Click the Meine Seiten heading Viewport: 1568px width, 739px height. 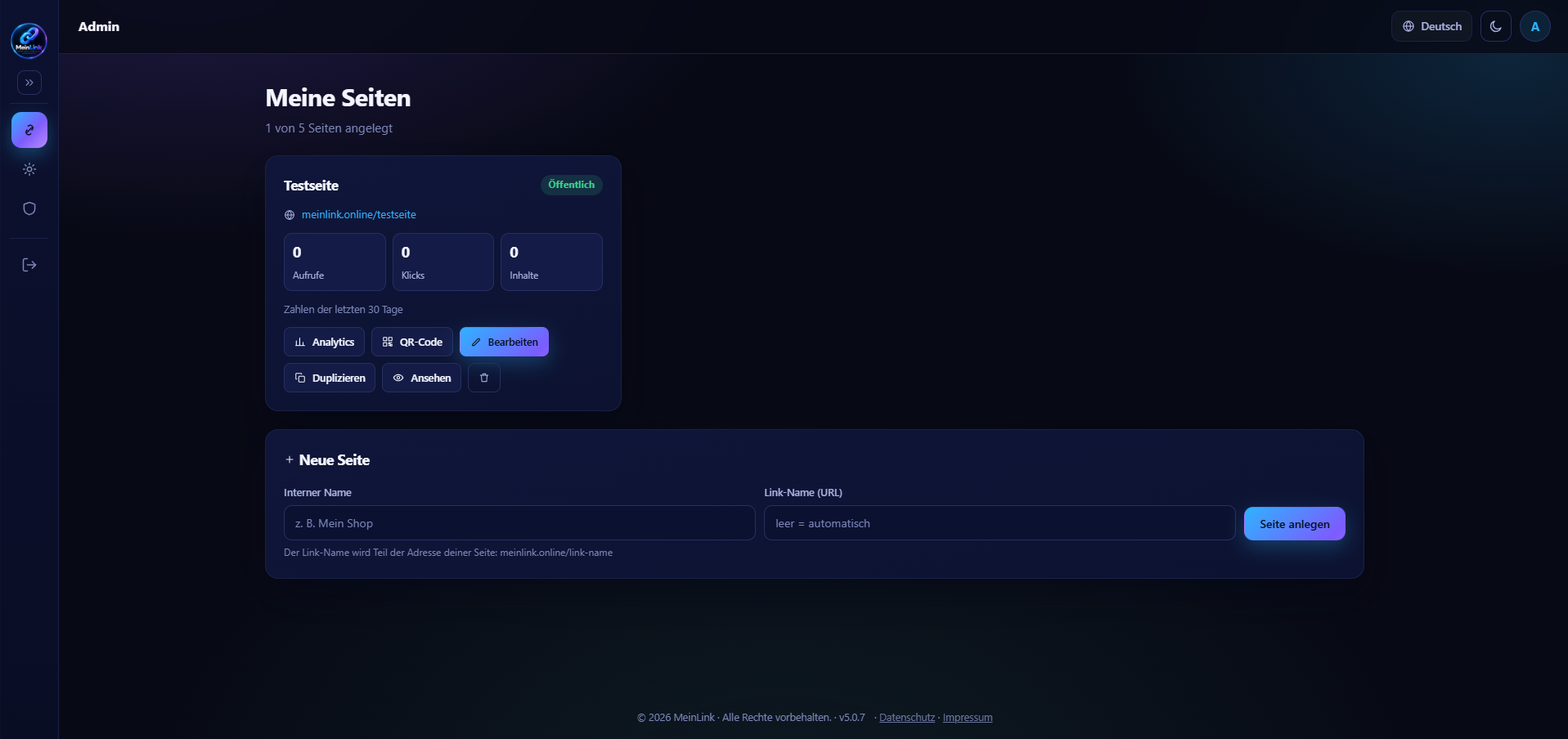pos(338,98)
